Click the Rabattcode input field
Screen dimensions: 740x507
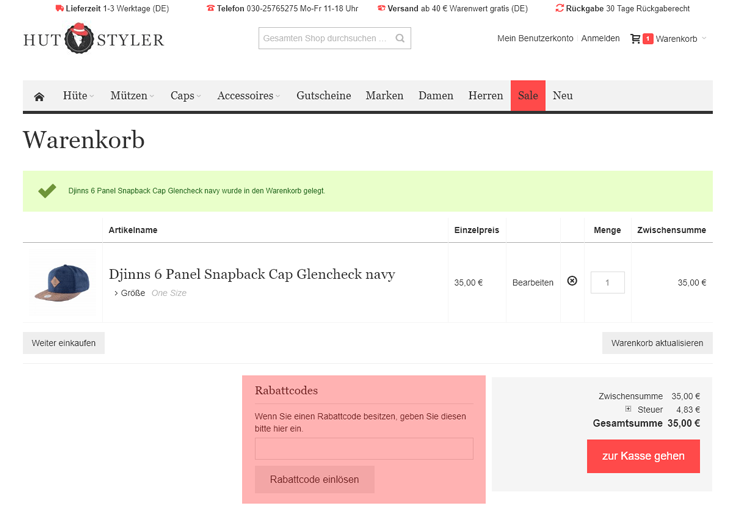[364, 448]
